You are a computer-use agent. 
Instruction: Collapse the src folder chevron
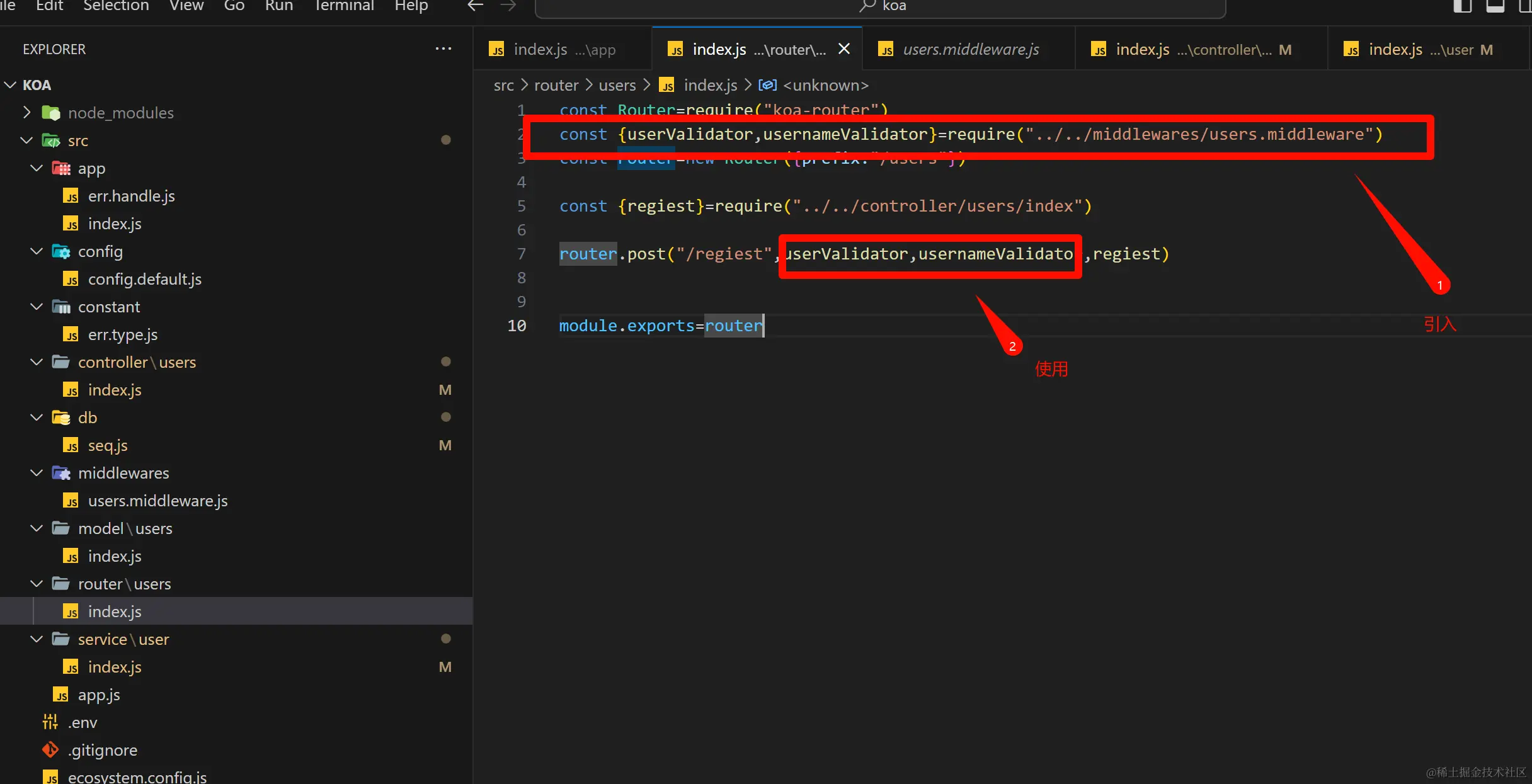(x=26, y=140)
